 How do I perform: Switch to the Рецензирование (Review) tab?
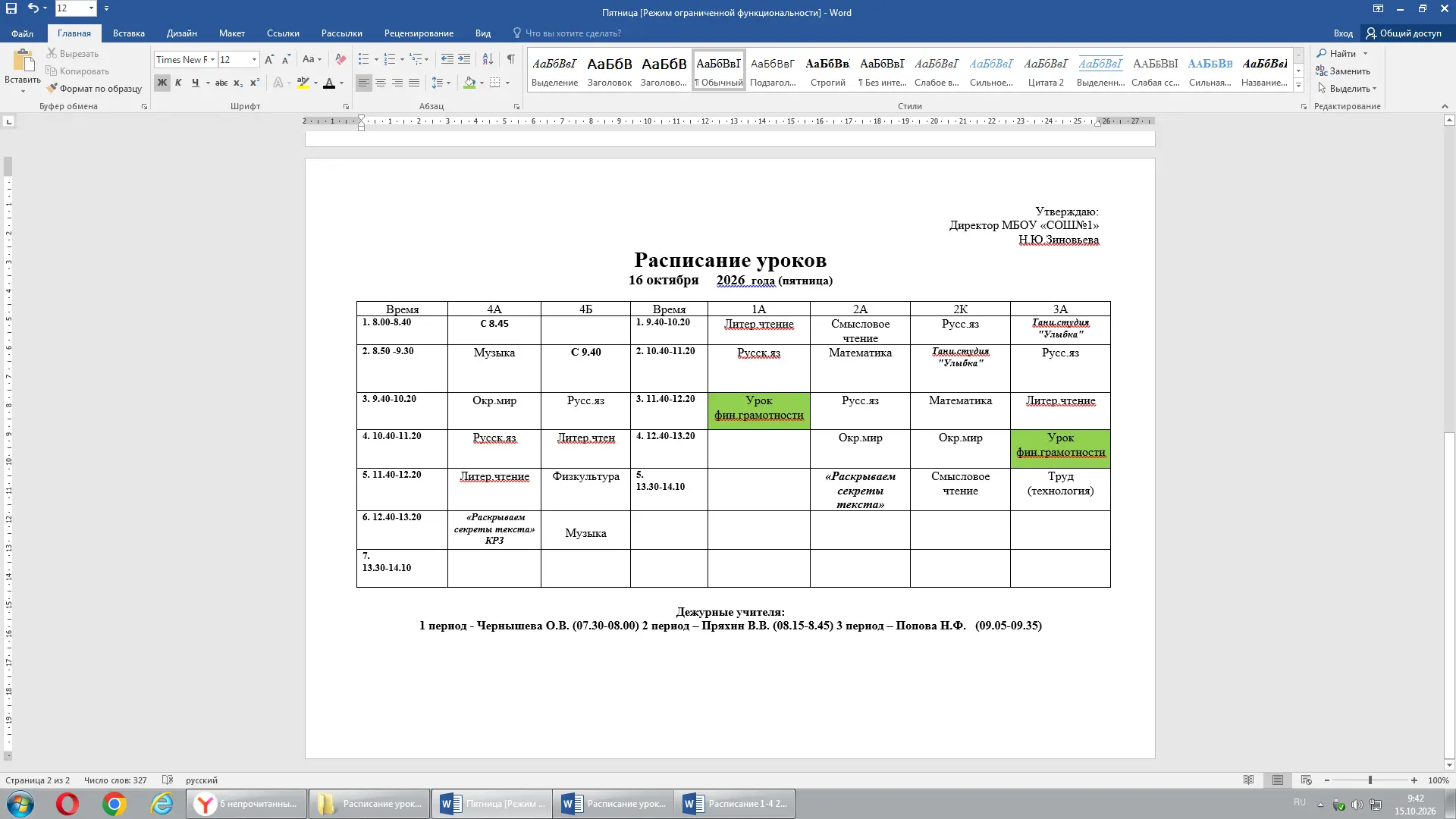click(419, 33)
